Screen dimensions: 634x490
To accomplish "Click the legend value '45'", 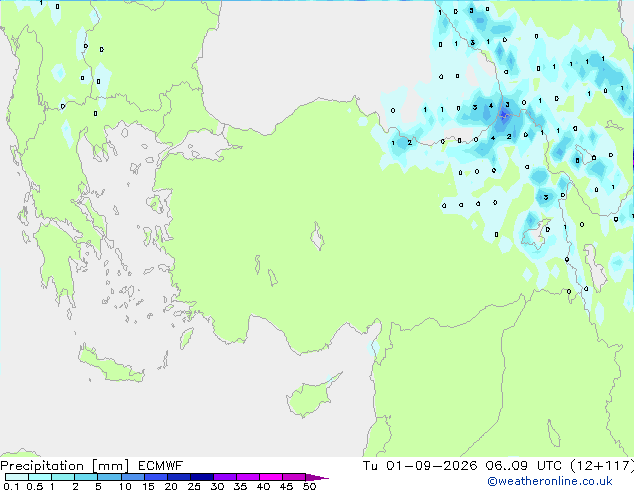I will (286, 486).
